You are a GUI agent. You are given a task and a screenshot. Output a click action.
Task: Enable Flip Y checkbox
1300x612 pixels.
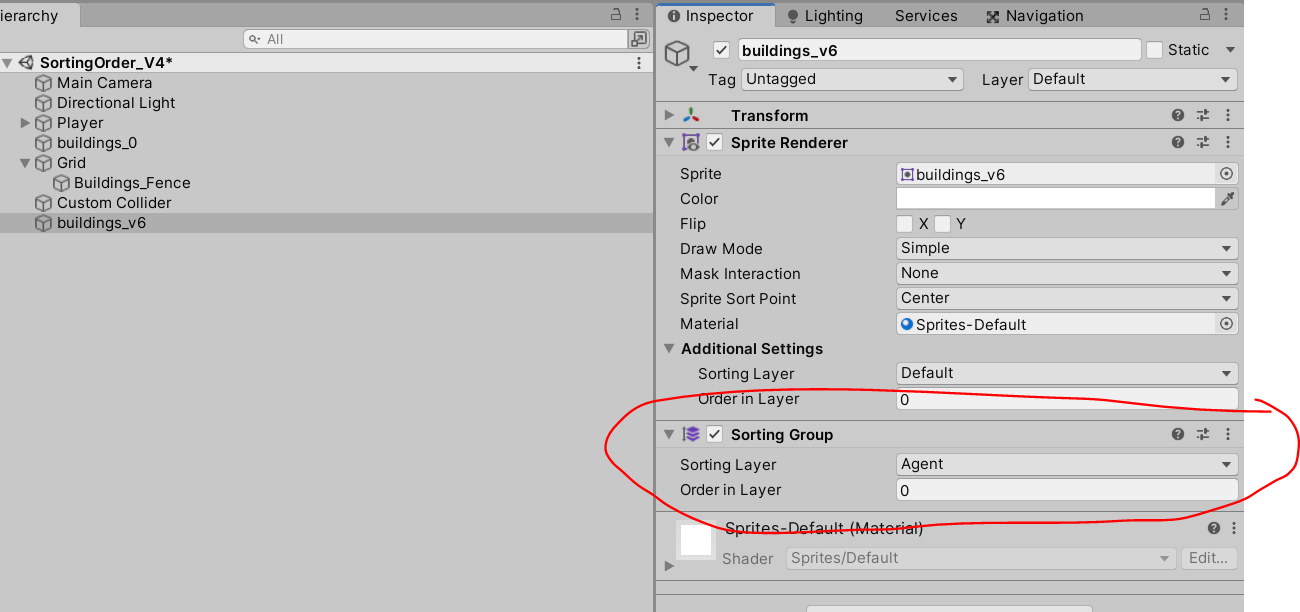(942, 224)
